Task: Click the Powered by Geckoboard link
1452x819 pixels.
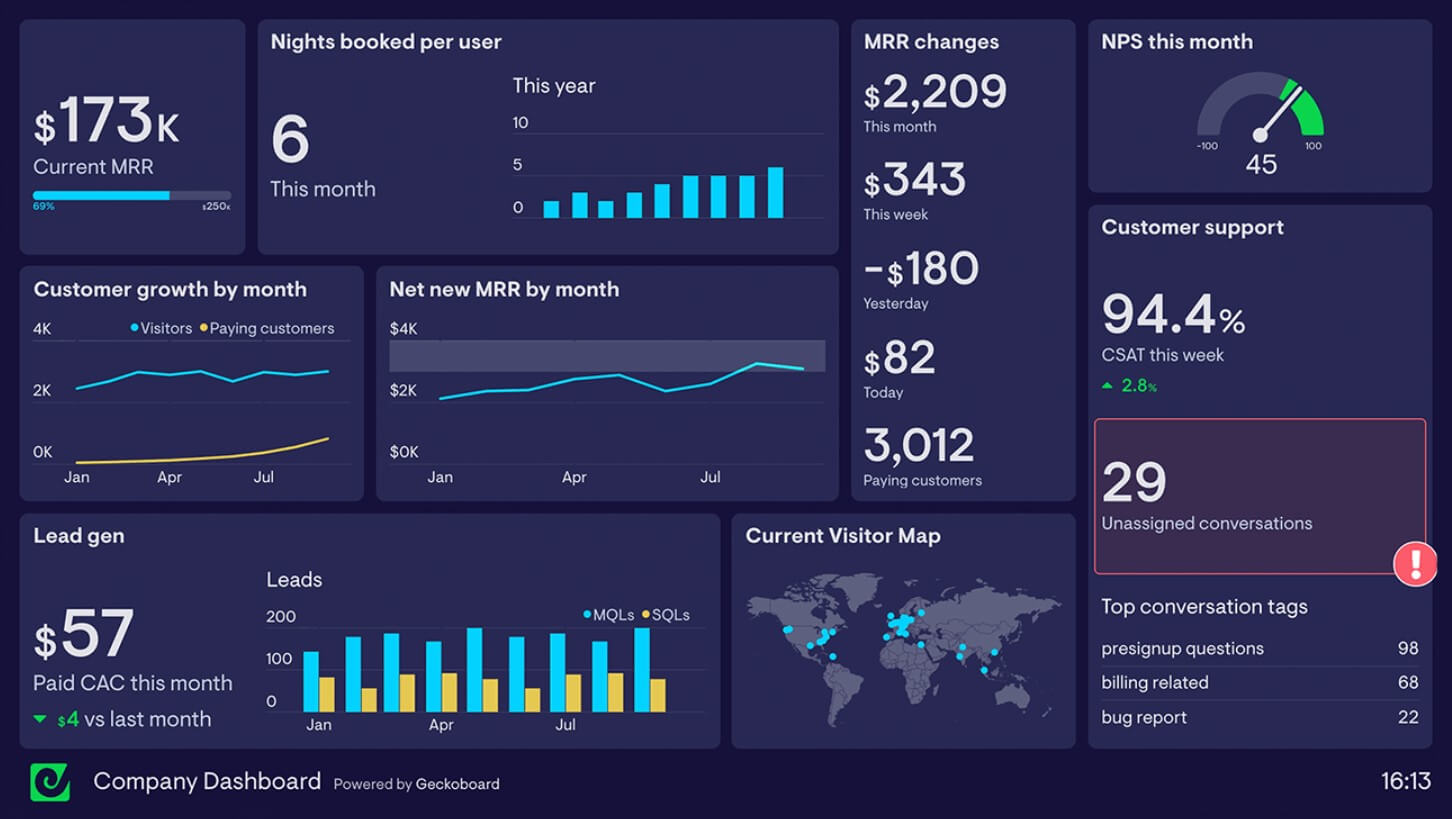Action: (416, 784)
